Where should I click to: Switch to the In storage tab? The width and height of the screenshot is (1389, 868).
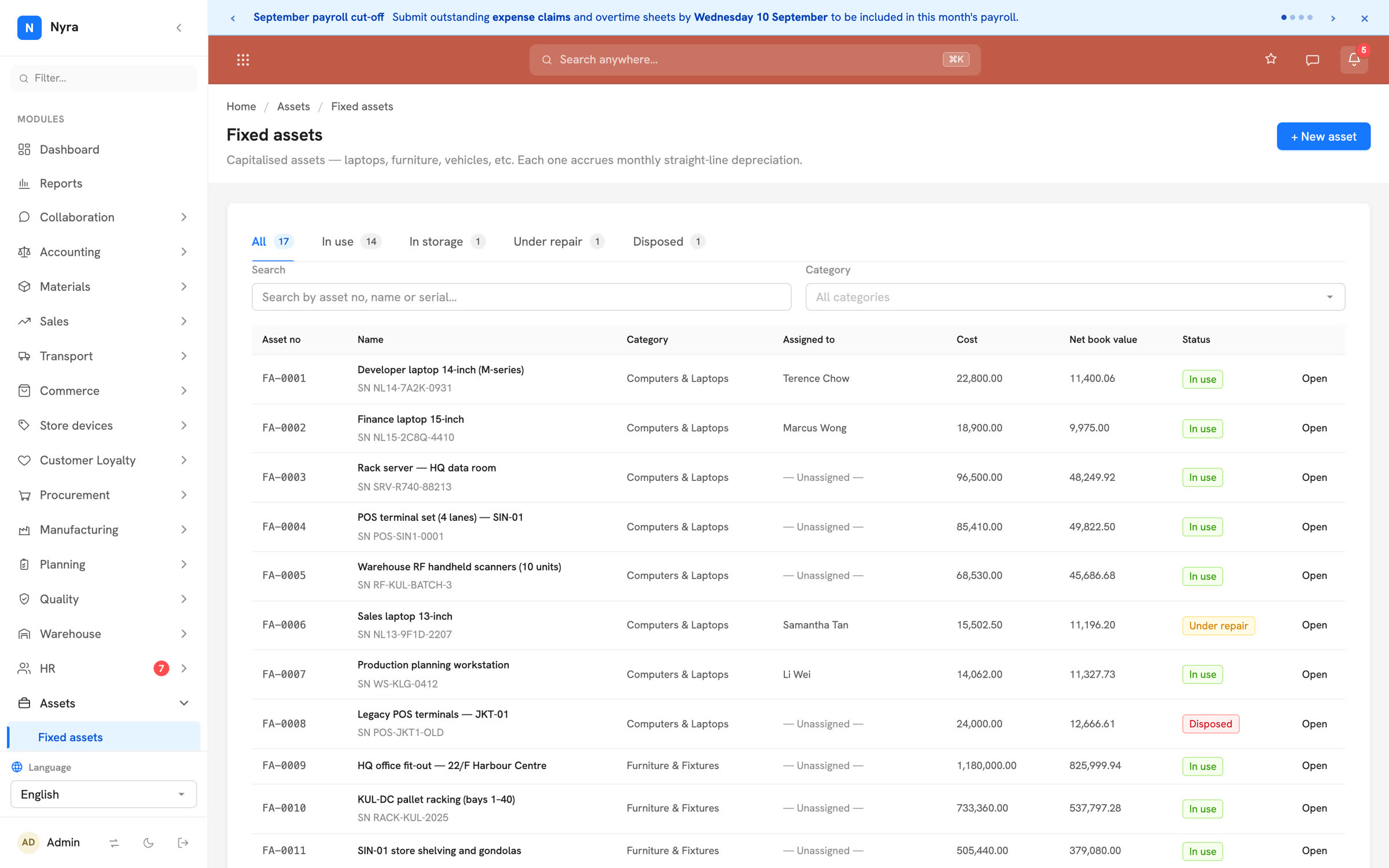(x=447, y=241)
